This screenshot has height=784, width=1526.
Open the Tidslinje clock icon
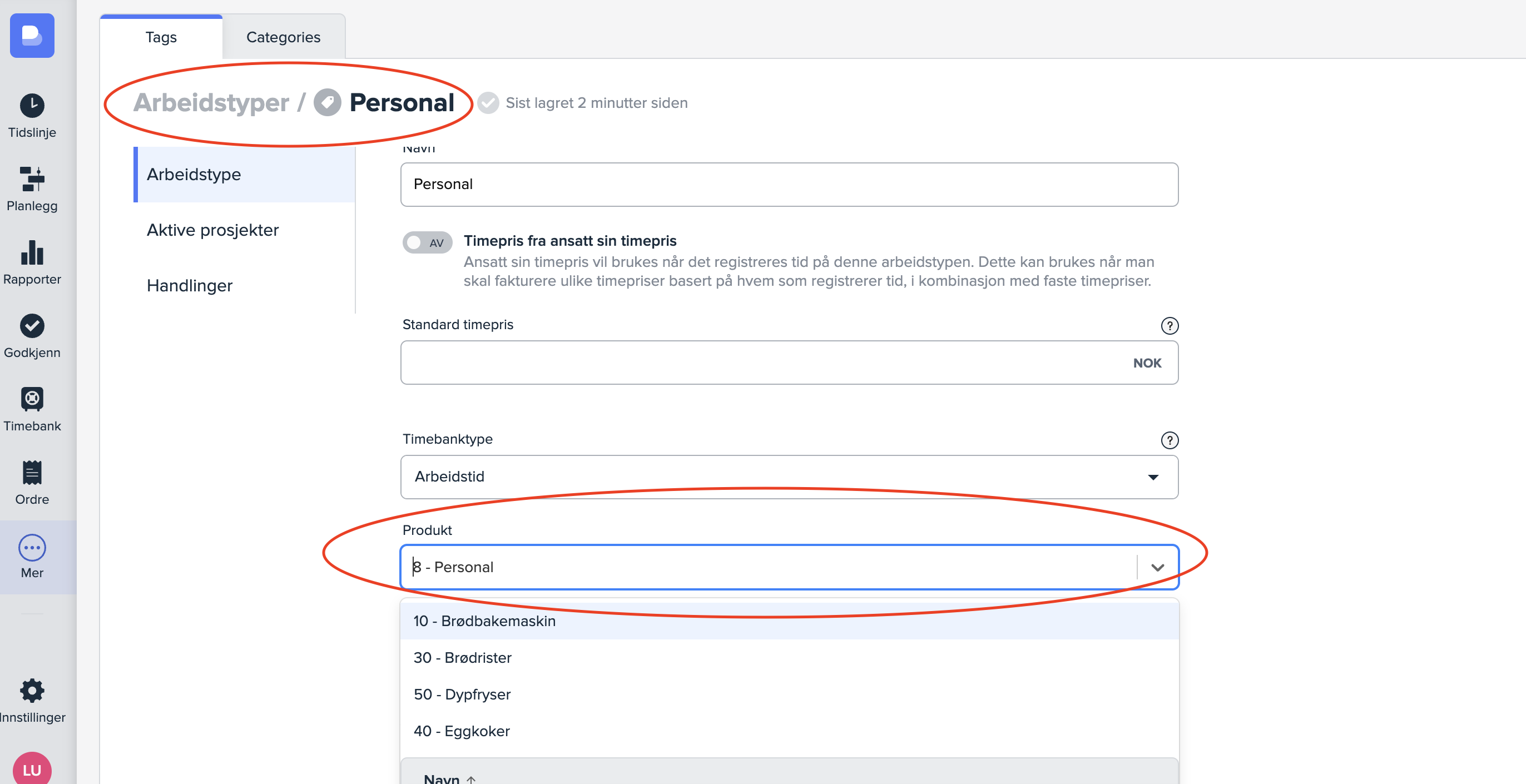(x=32, y=106)
